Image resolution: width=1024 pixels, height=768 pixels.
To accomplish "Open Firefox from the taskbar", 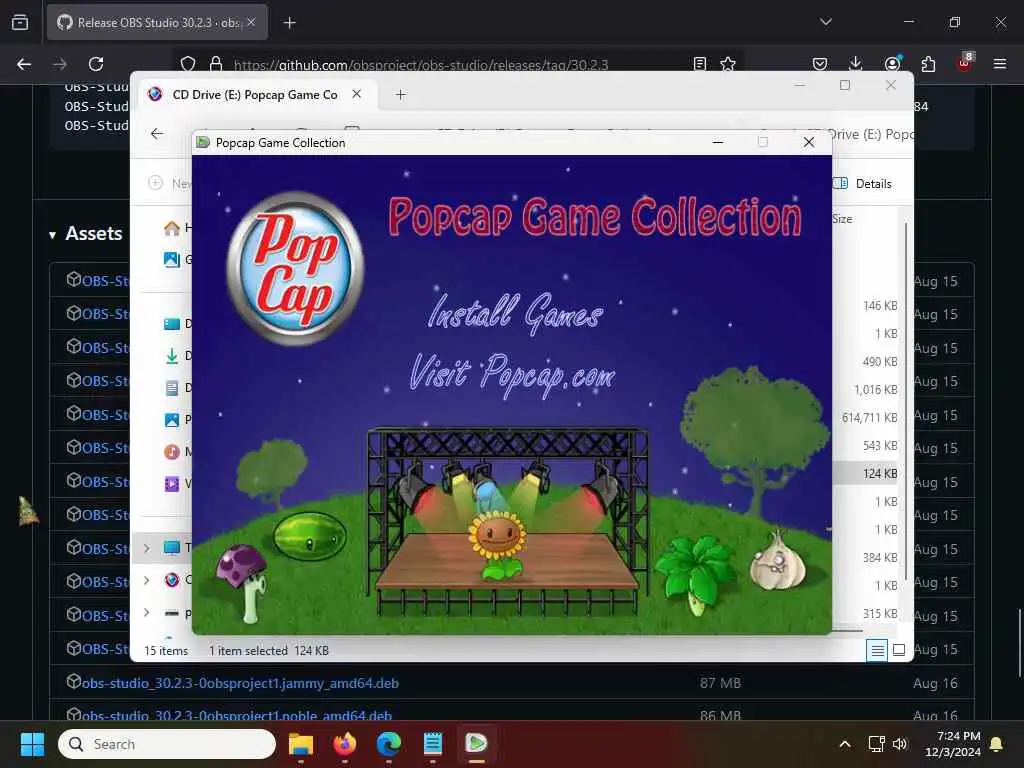I will pyautogui.click(x=345, y=744).
